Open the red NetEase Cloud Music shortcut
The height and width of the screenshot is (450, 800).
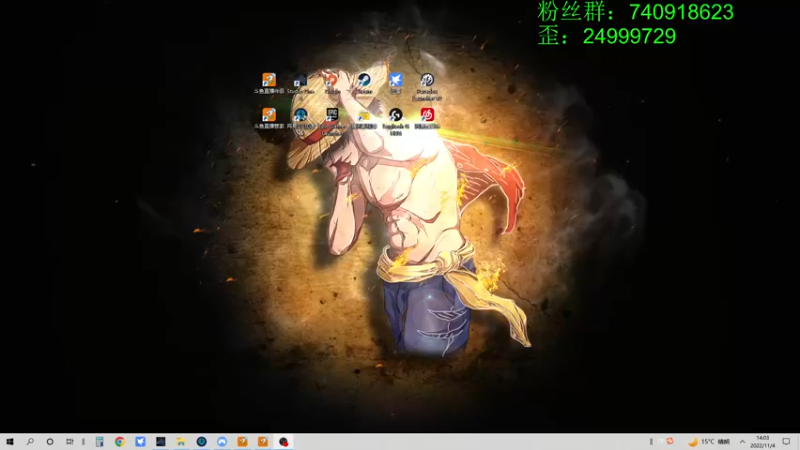pos(427,118)
